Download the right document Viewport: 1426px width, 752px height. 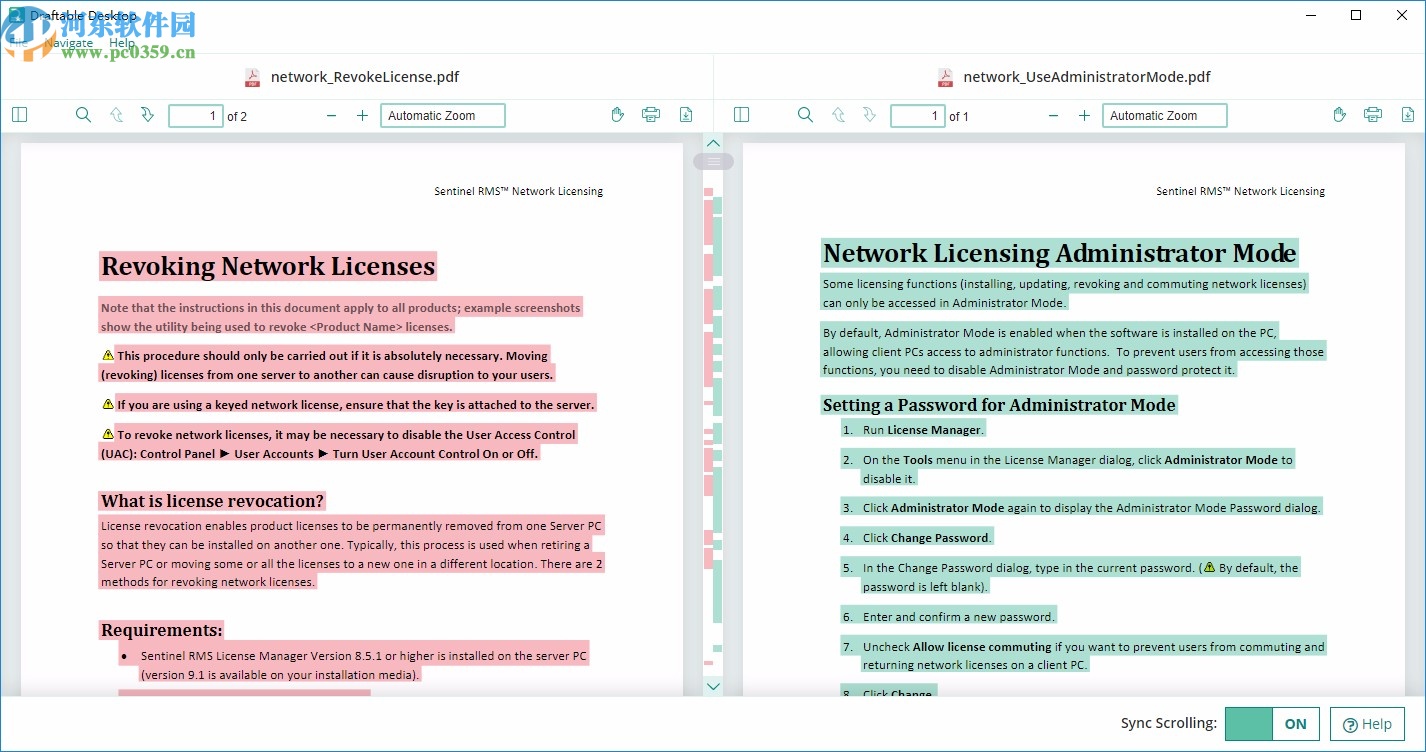click(x=1408, y=115)
